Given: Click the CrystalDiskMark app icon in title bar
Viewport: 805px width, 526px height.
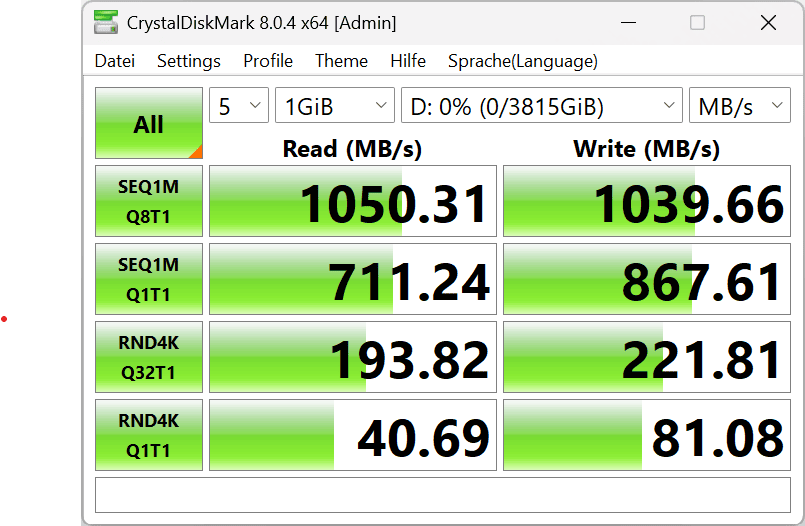Looking at the screenshot, I should tap(106, 22).
